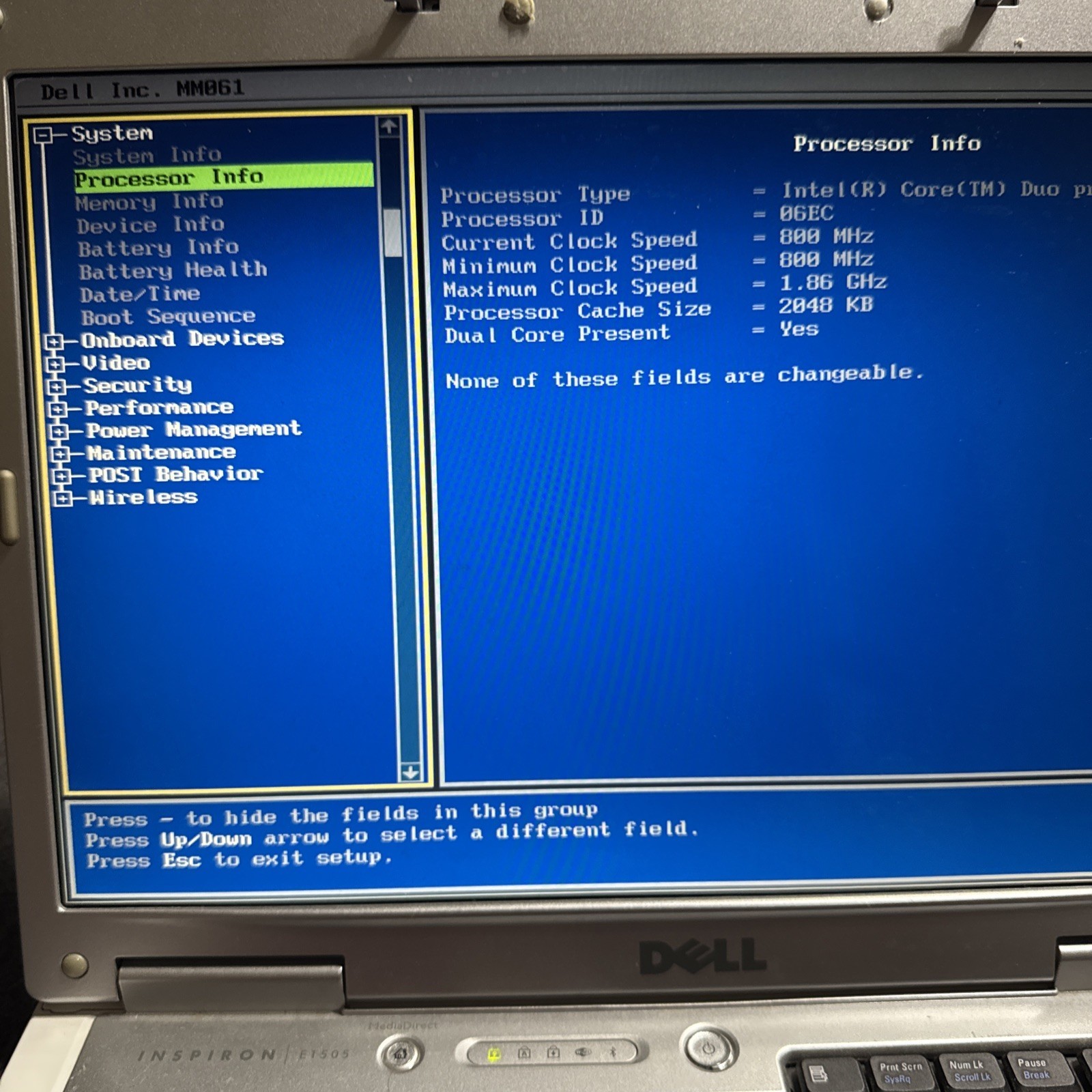Click Processor Cache Size 2048 KB value
Viewport: 1092px width, 1092px height.
click(x=826, y=305)
